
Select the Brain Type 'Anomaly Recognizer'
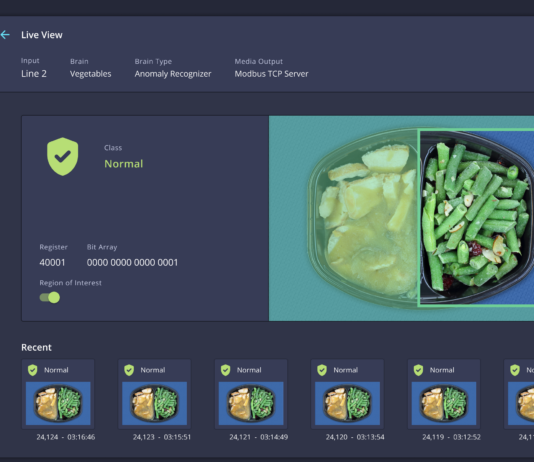click(x=173, y=74)
